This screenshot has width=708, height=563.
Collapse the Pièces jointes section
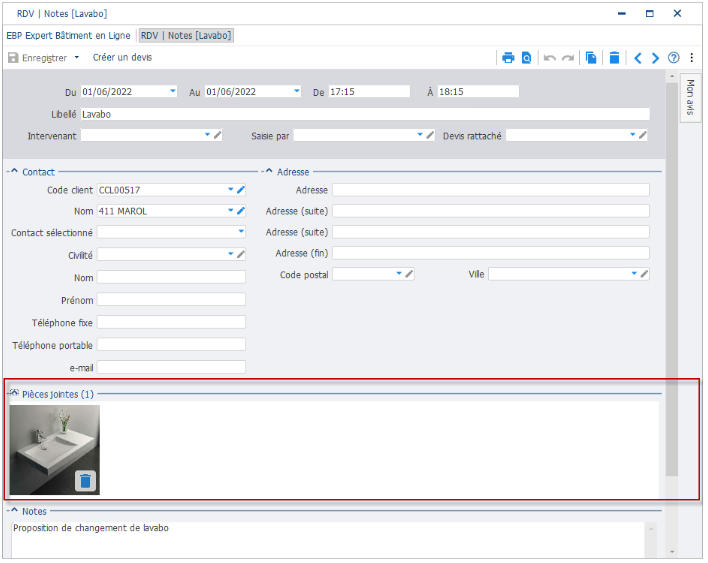click(x=14, y=393)
